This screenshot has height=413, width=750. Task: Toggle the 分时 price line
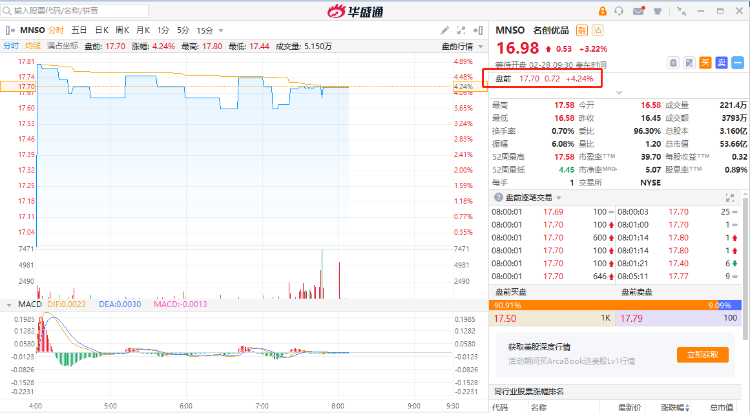tap(11, 46)
